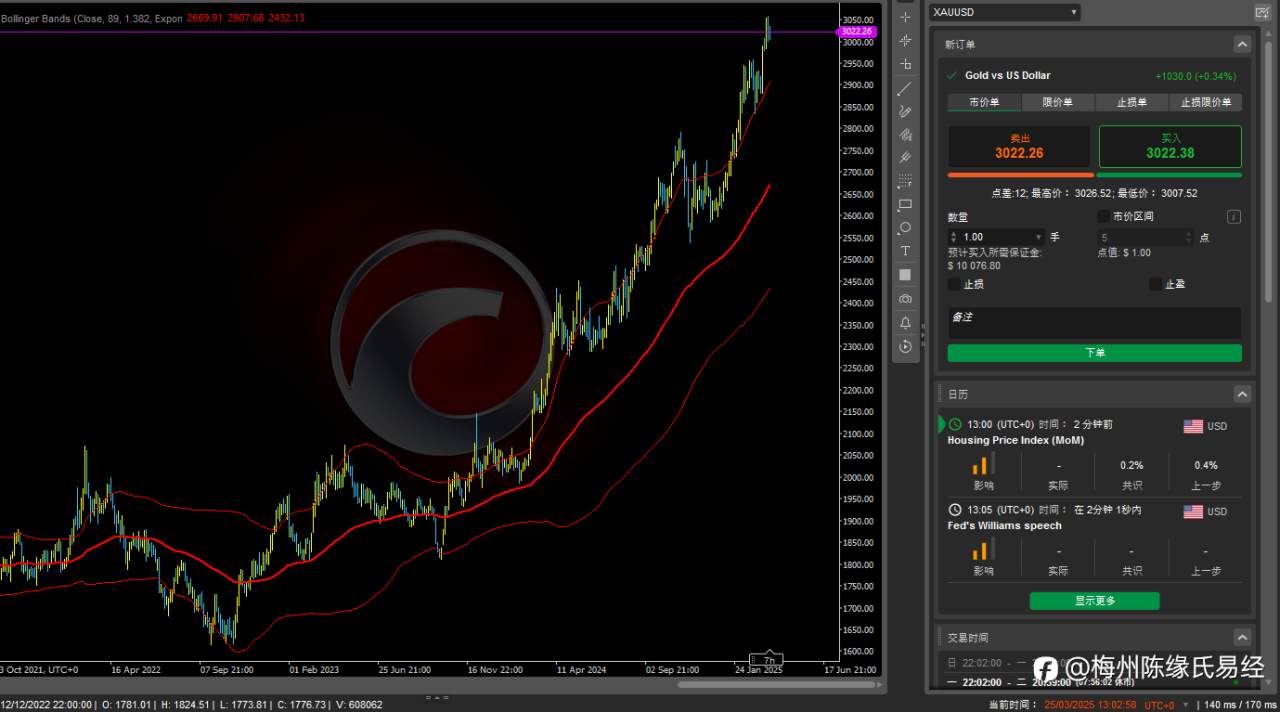Image resolution: width=1280 pixels, height=712 pixels.
Task: Click the green checkmark beside Gold vs US Dollar
Action: [952, 75]
